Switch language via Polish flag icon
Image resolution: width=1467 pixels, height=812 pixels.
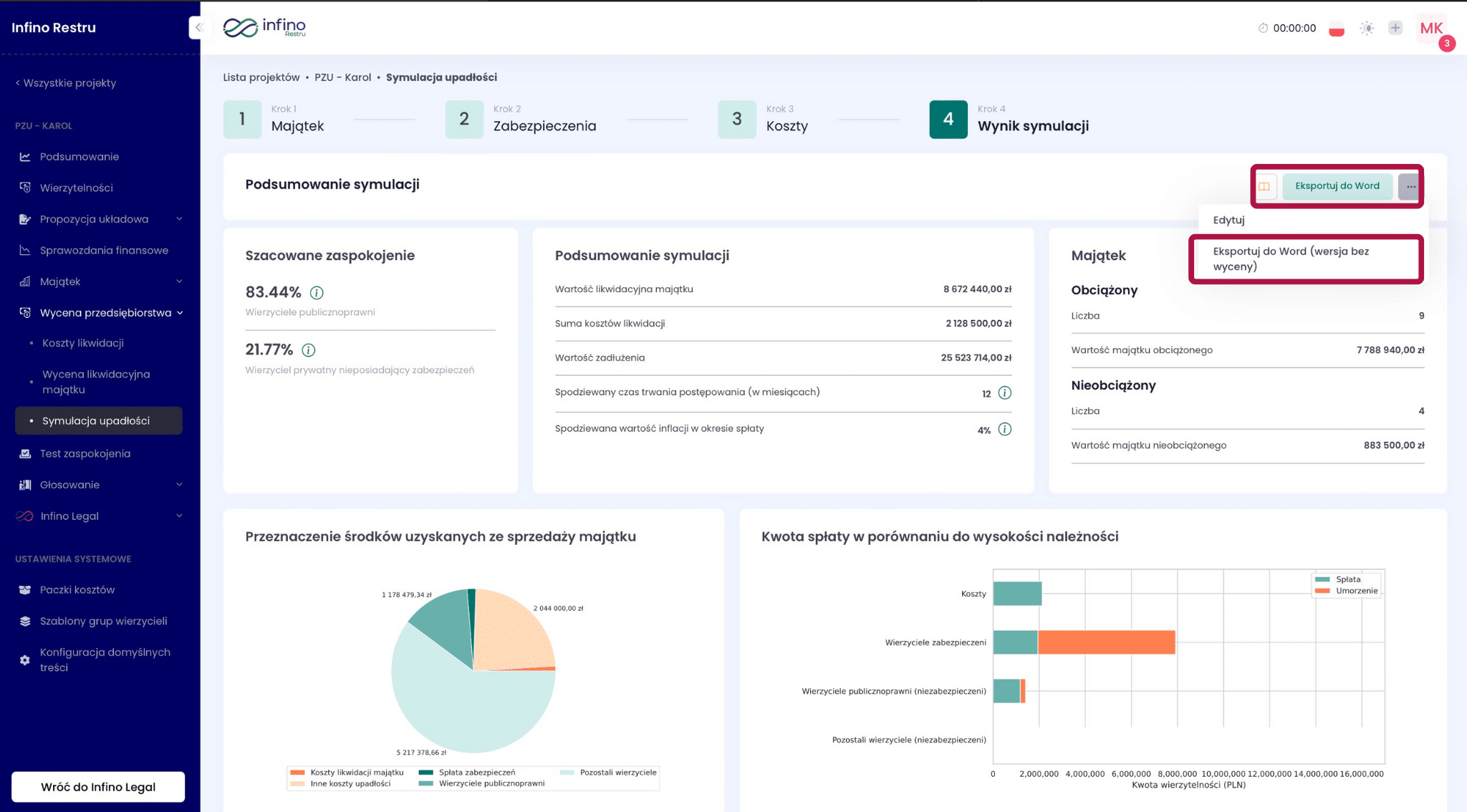(1337, 29)
